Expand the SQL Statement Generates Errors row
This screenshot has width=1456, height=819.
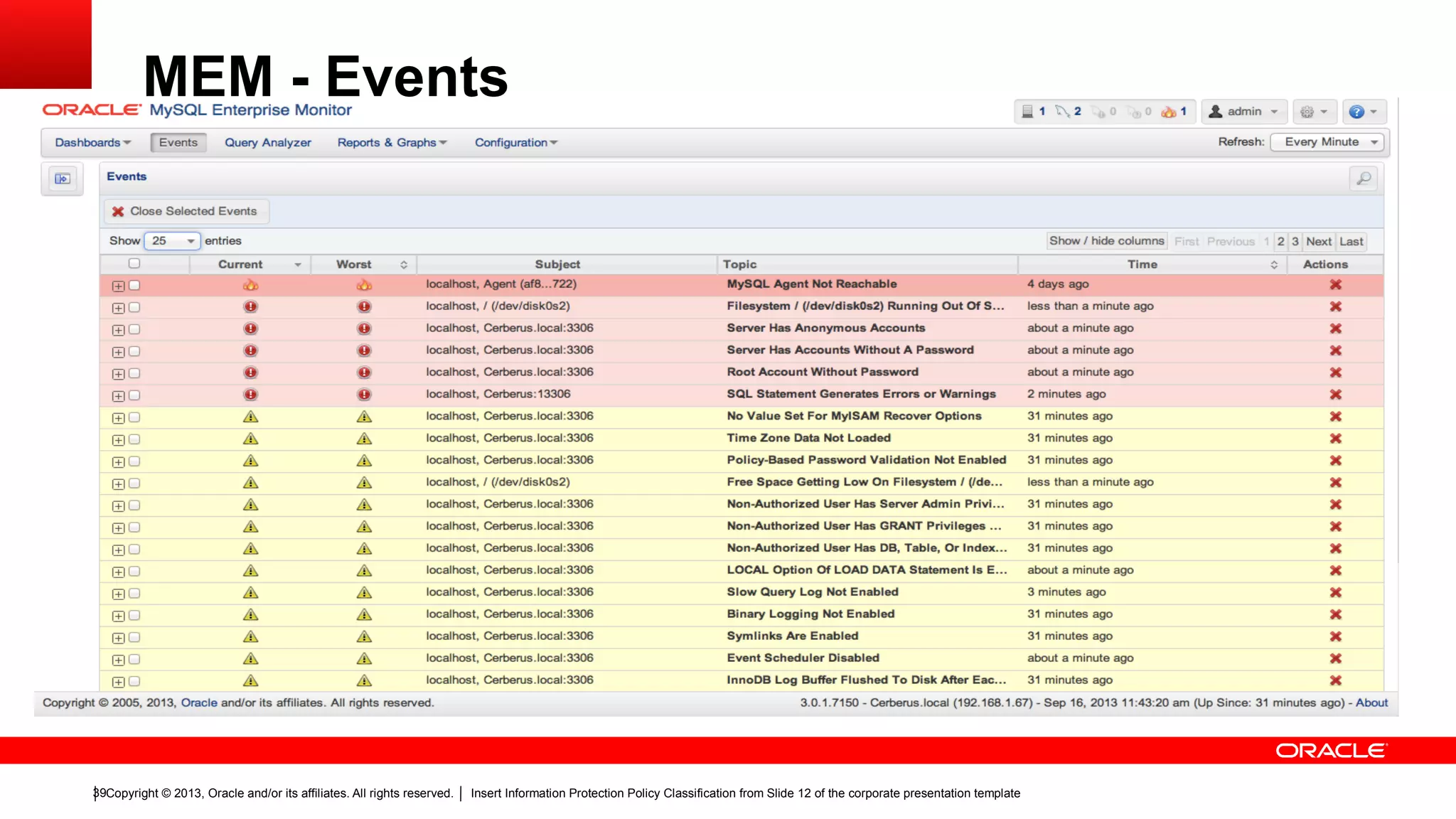pos(118,396)
